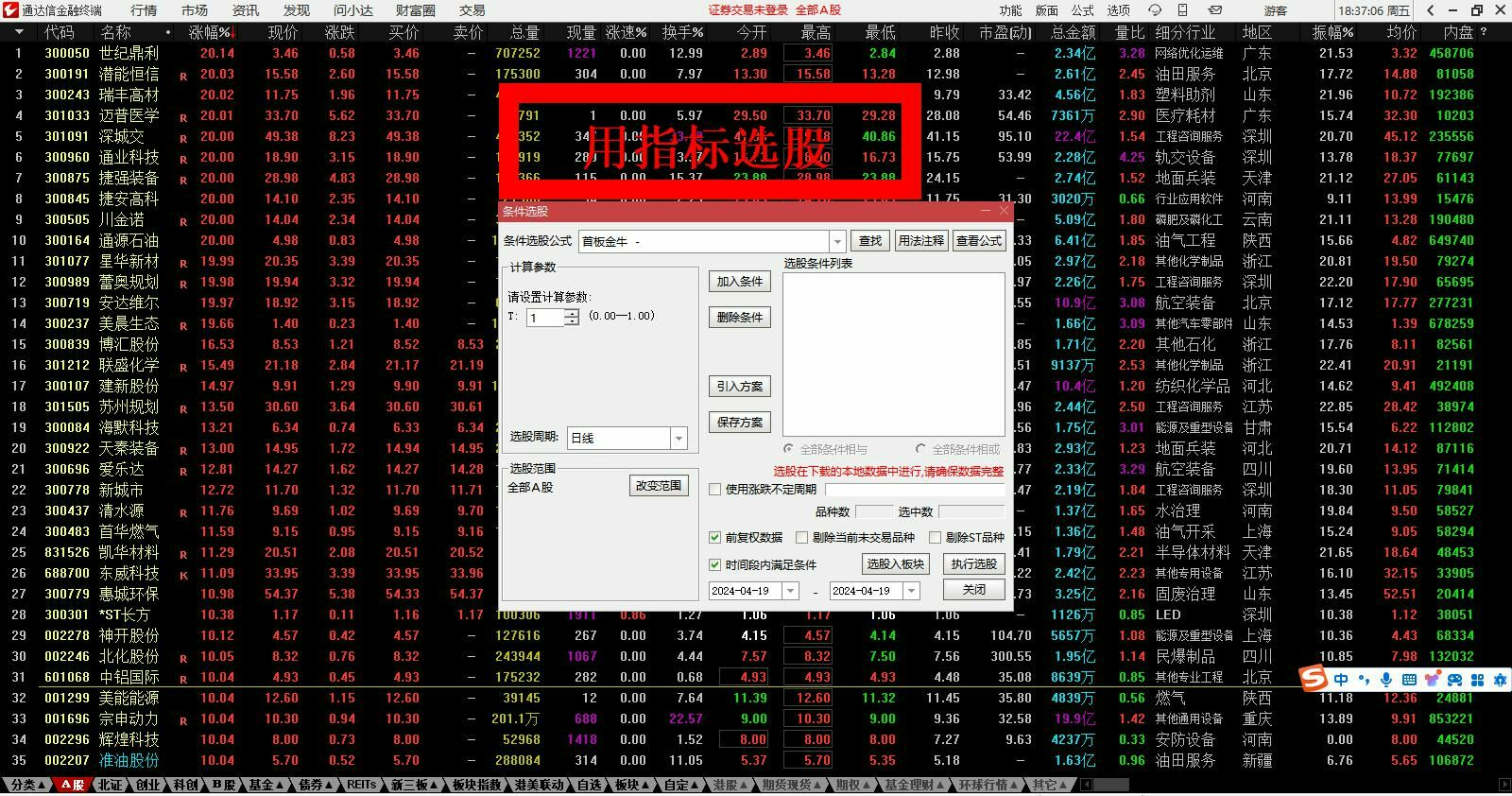Click Sogou AI pen icon at toolbar end
Image resolution: width=1512 pixels, height=796 pixels.
pyautogui.click(x=1500, y=680)
